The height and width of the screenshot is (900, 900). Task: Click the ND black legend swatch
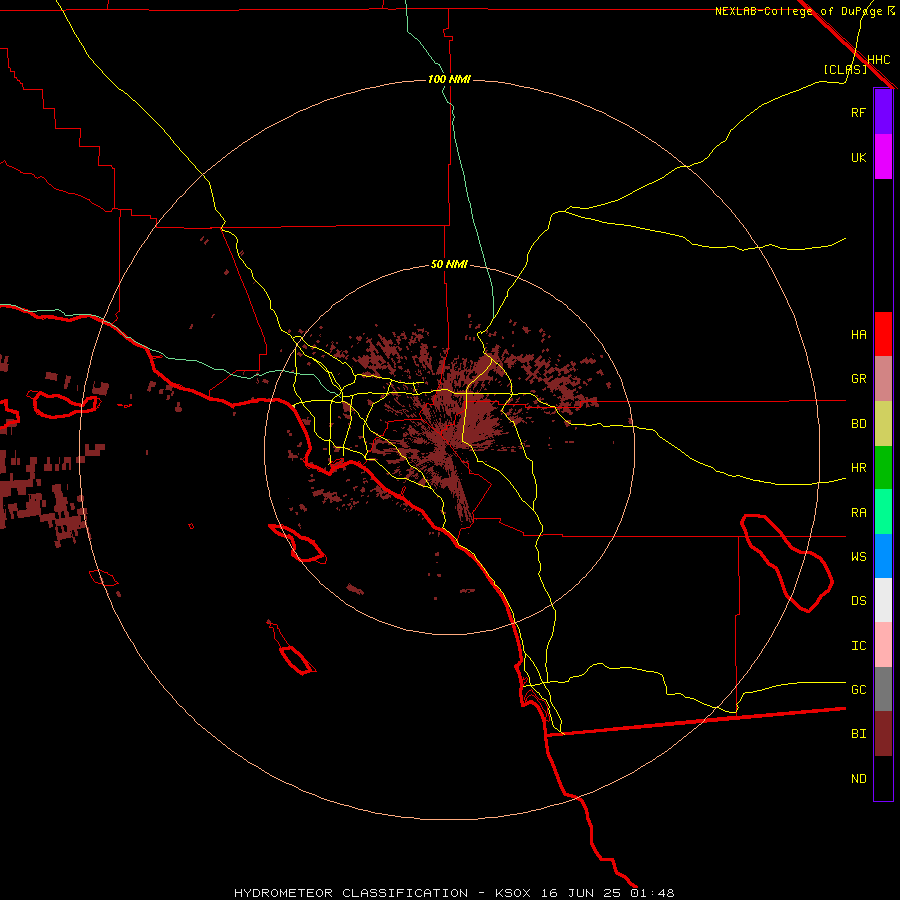pyautogui.click(x=883, y=778)
